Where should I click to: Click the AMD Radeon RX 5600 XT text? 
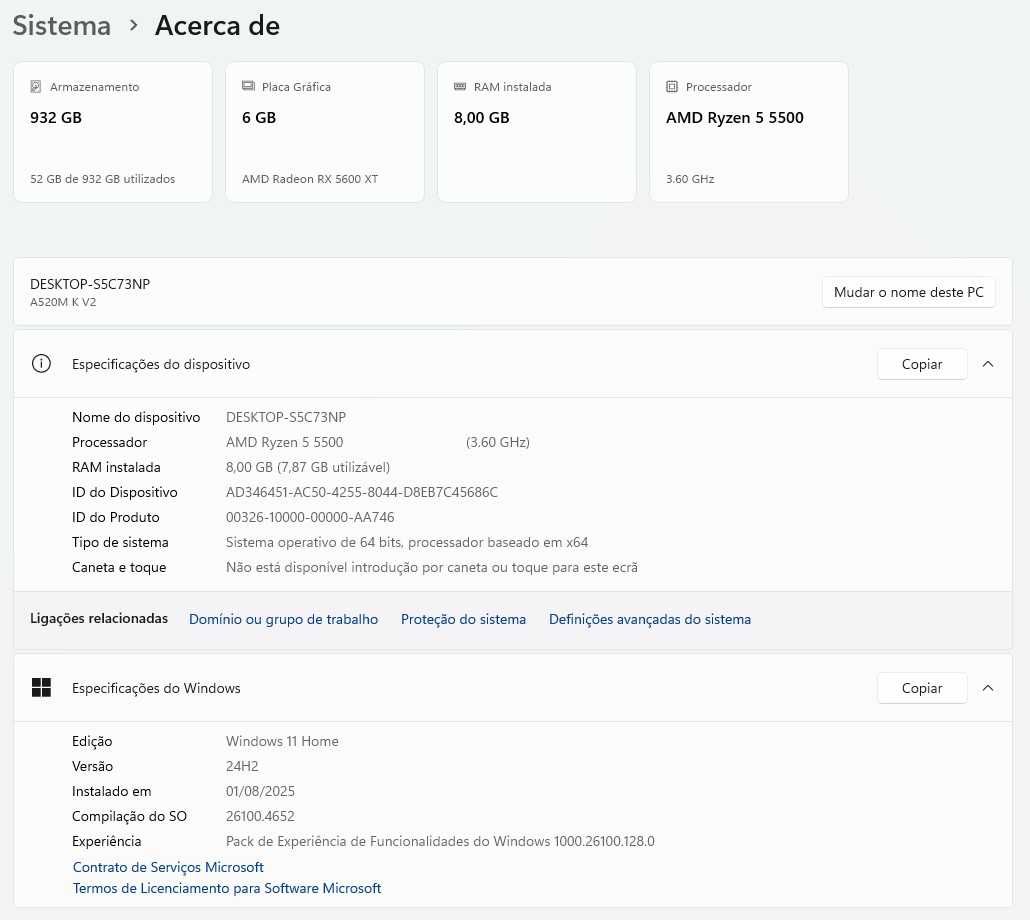(x=310, y=179)
